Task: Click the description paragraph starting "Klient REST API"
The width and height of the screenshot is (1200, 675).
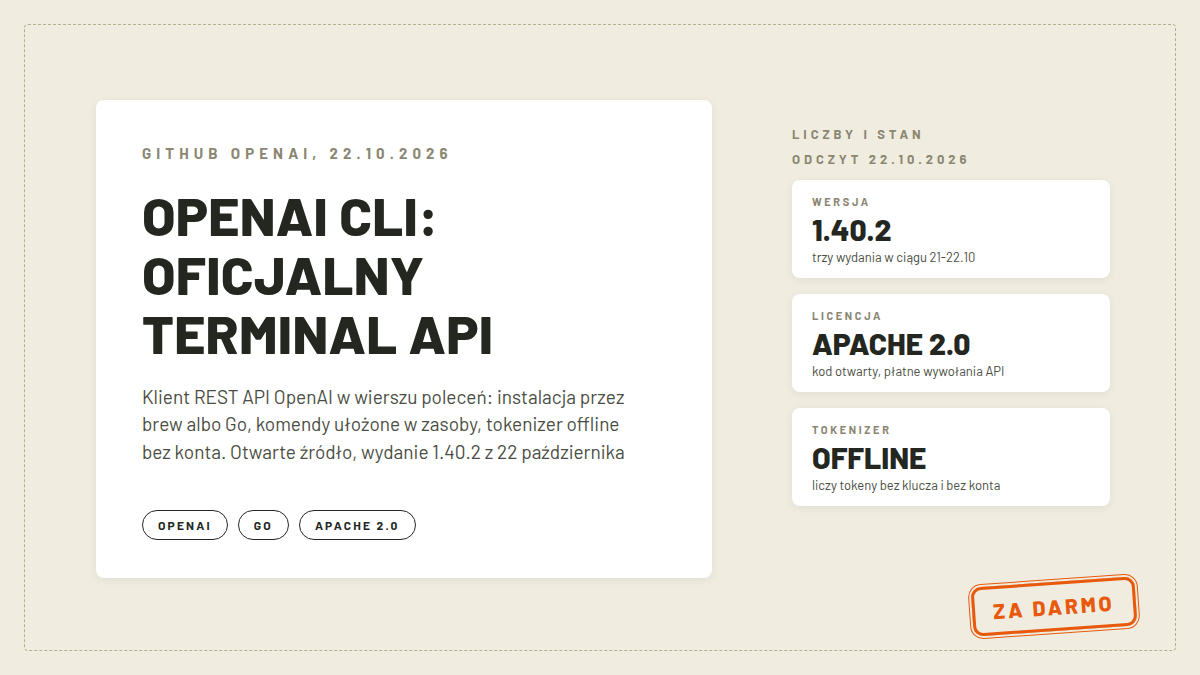Action: [x=384, y=425]
